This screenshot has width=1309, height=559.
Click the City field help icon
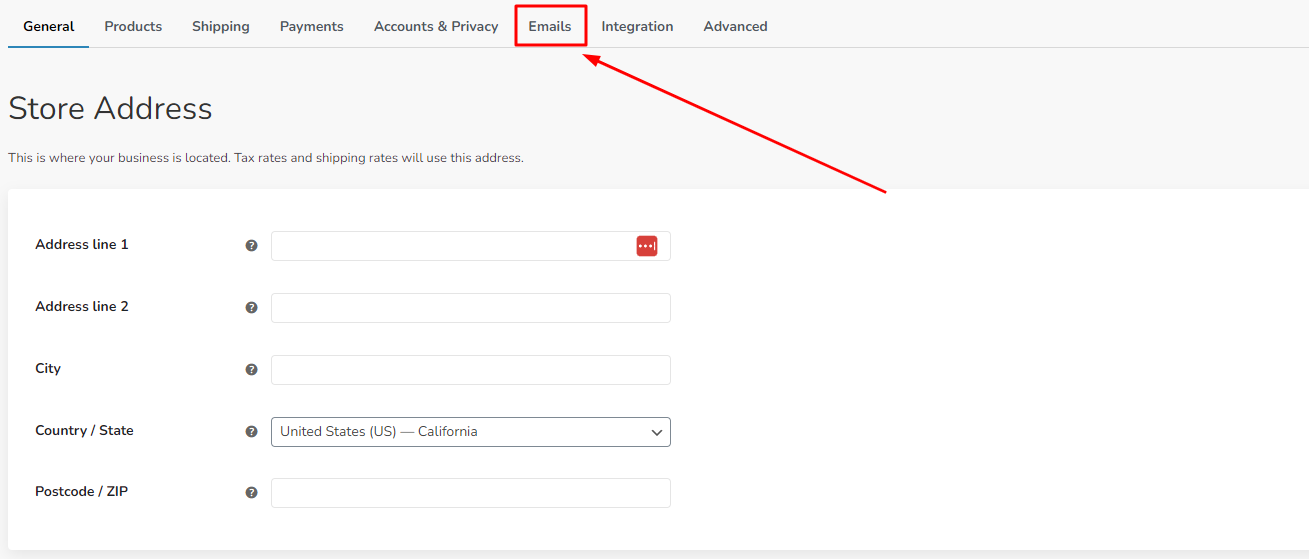tap(252, 370)
